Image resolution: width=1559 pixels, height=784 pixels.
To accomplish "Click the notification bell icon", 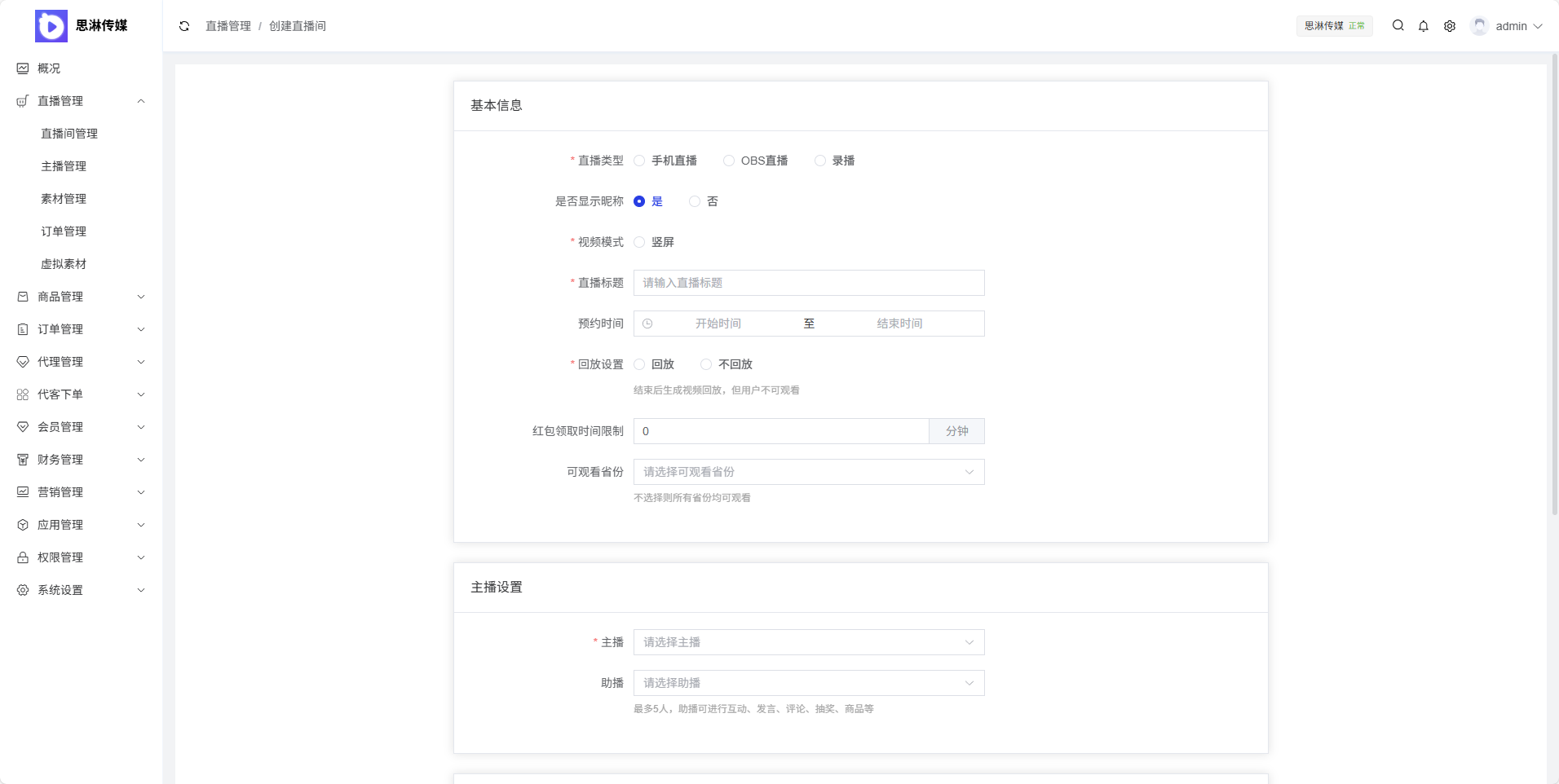I will click(x=1423, y=25).
